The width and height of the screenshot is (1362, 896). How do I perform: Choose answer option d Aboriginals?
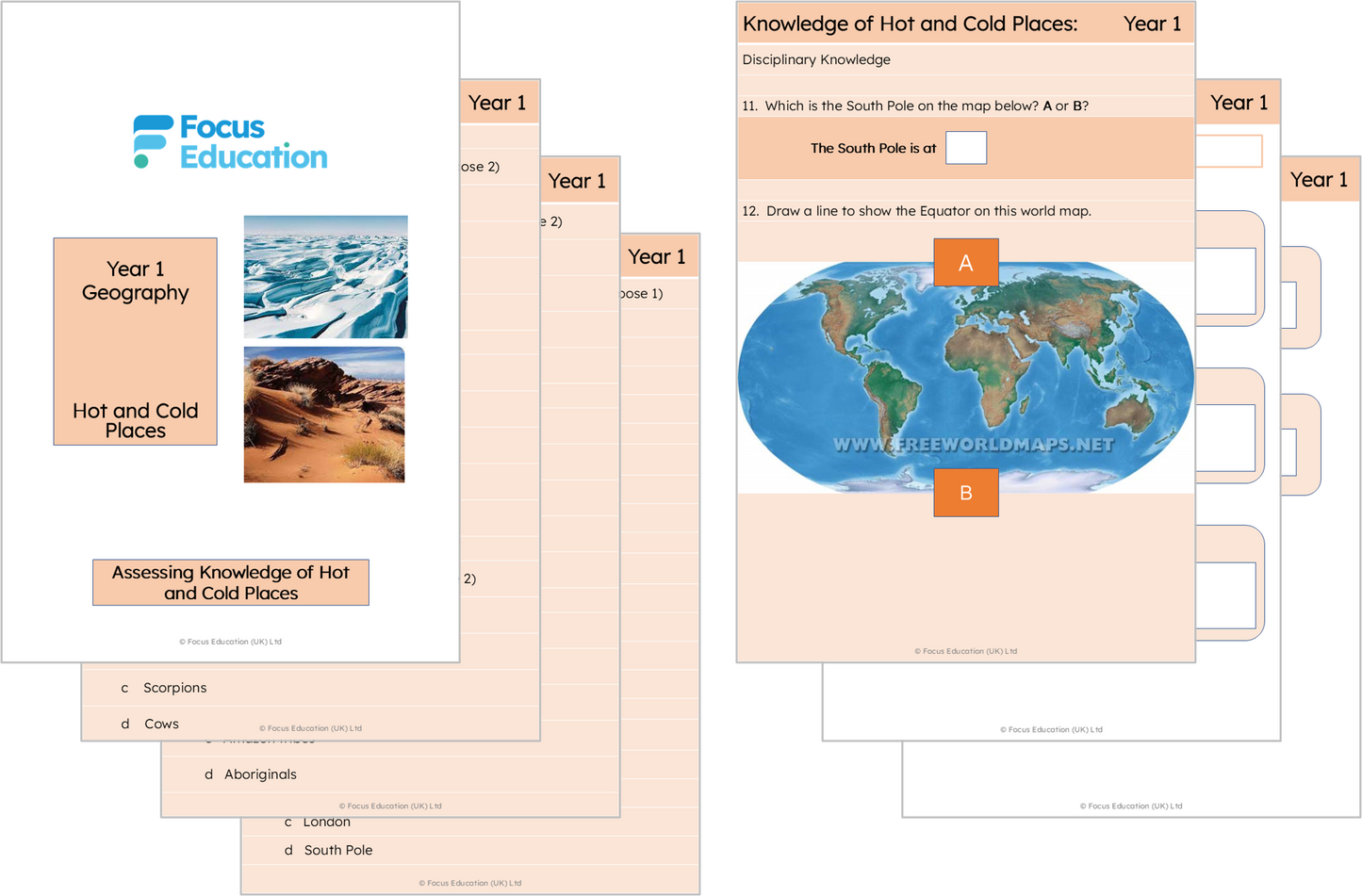pos(260,774)
